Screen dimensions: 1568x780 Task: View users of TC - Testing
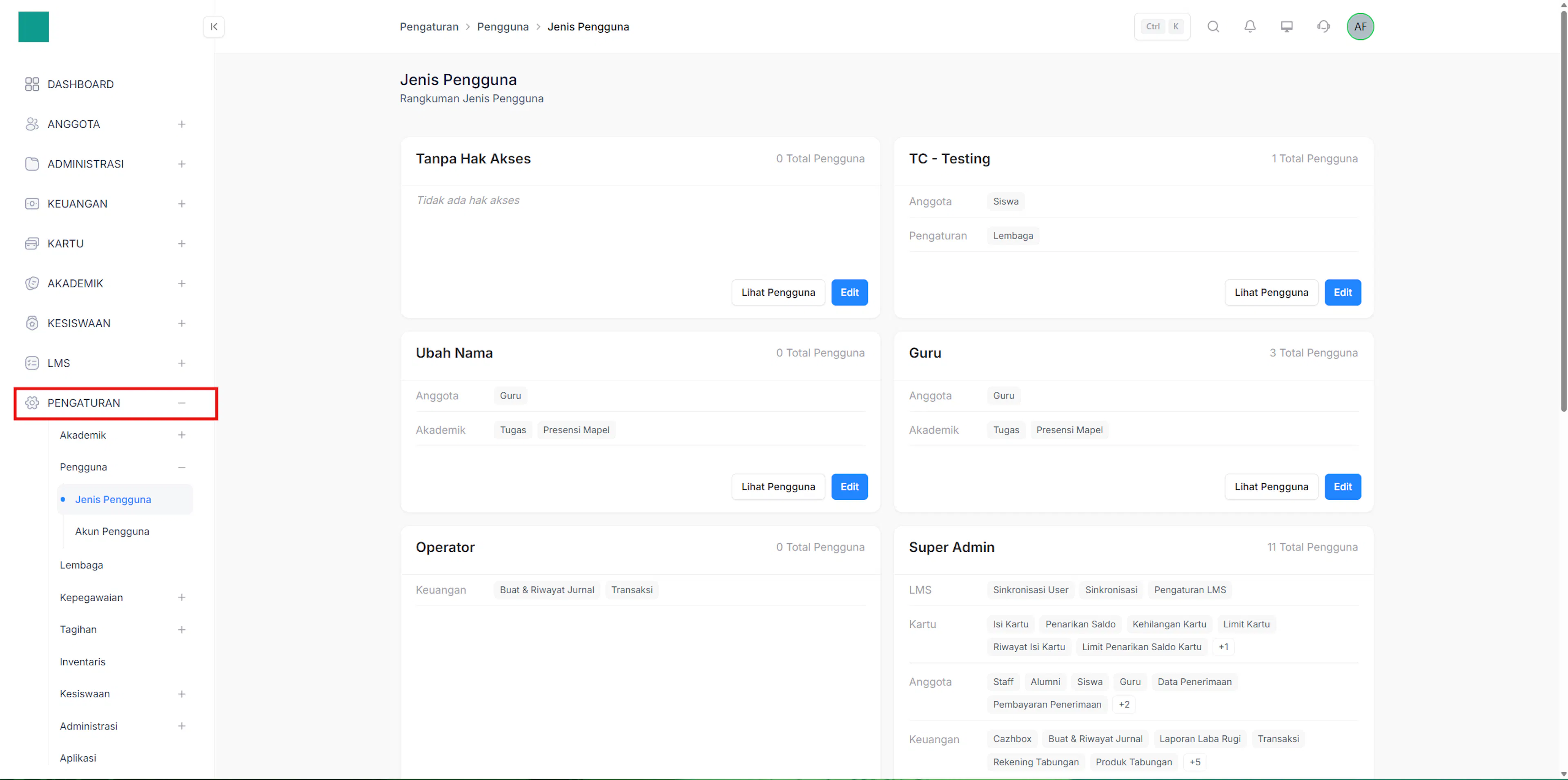(x=1272, y=292)
